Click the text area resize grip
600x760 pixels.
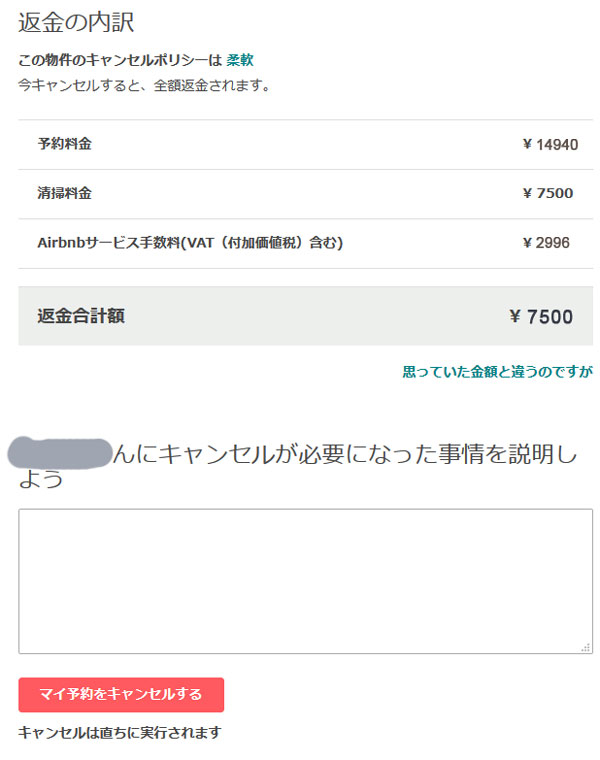click(586, 648)
